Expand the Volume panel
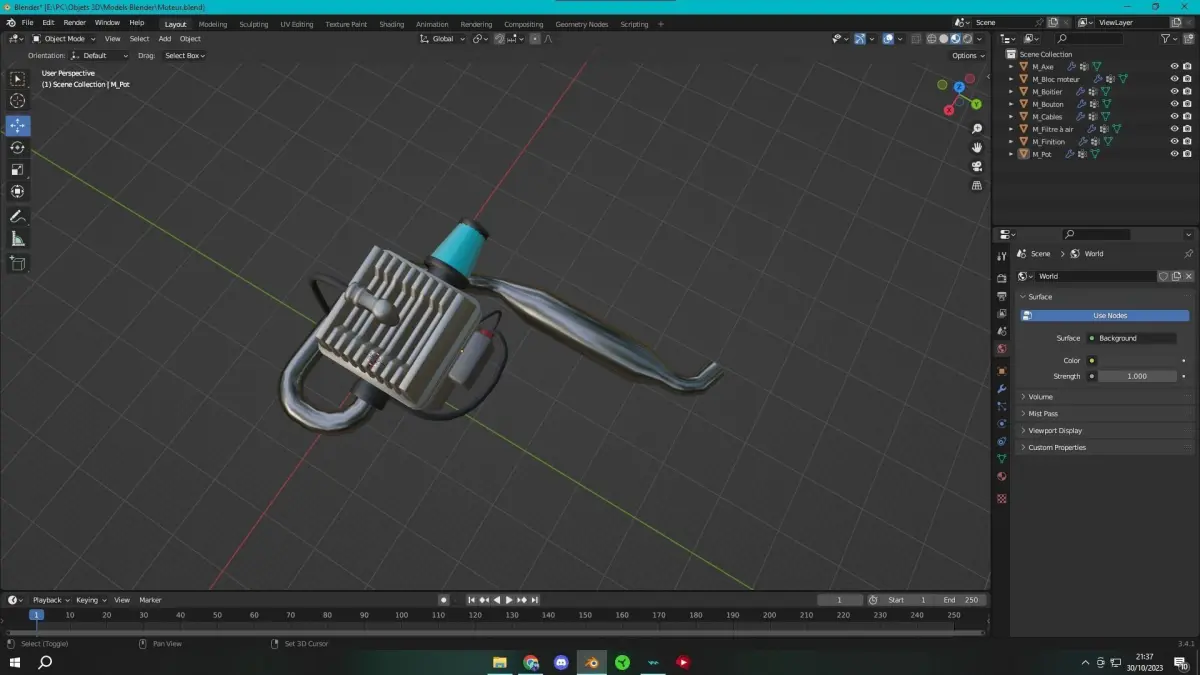The height and width of the screenshot is (675, 1200). 1104,397
